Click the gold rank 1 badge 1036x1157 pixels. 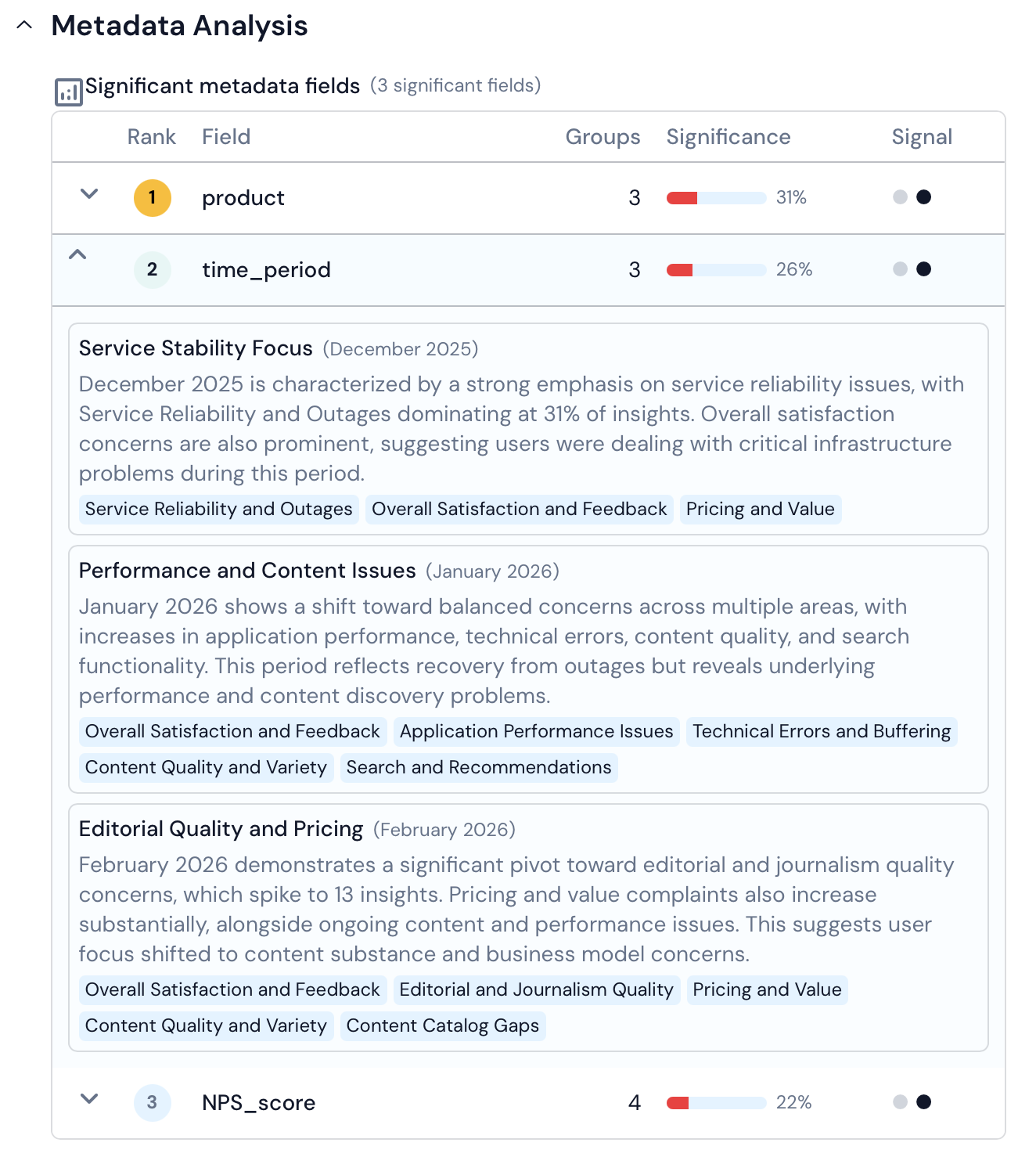click(x=153, y=198)
